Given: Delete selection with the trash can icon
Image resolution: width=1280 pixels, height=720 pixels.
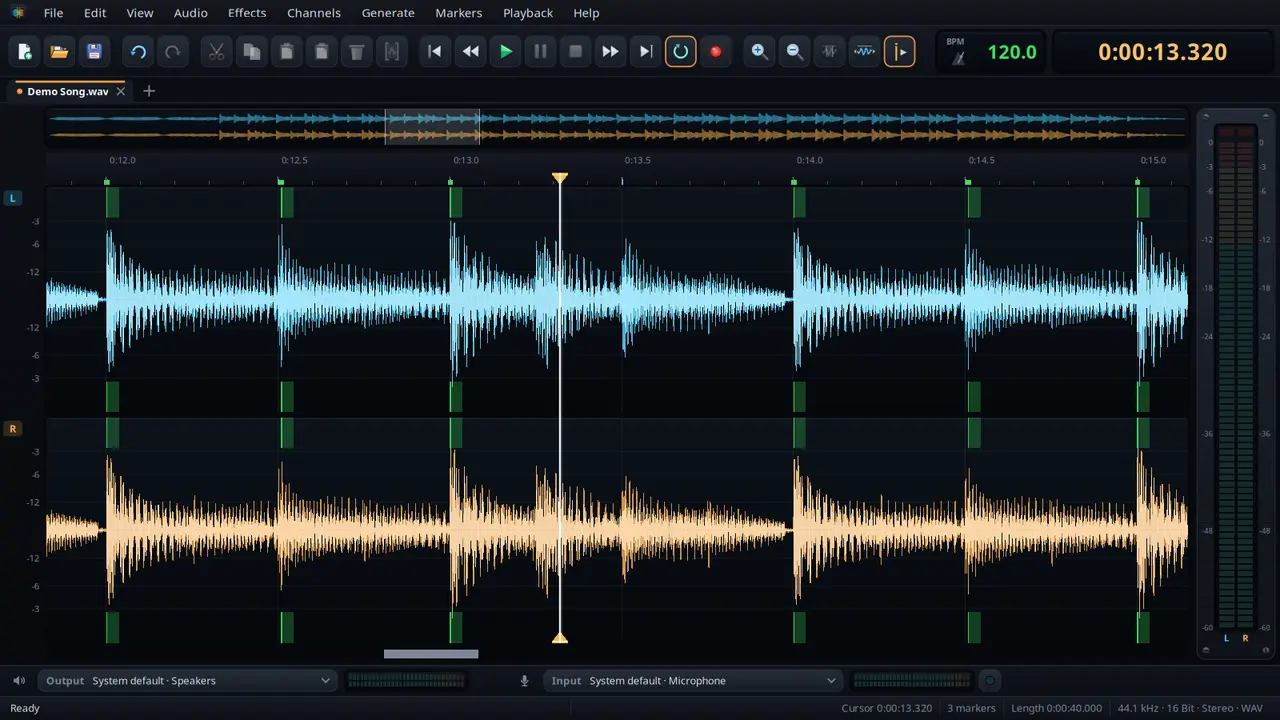Looking at the screenshot, I should [357, 52].
